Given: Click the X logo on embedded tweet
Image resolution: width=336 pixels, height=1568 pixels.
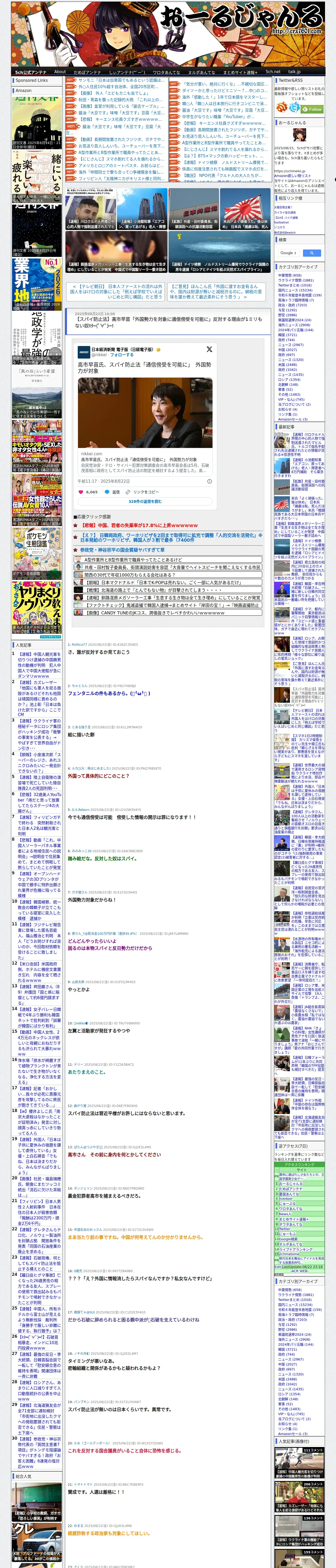Looking at the screenshot, I should coord(209,349).
